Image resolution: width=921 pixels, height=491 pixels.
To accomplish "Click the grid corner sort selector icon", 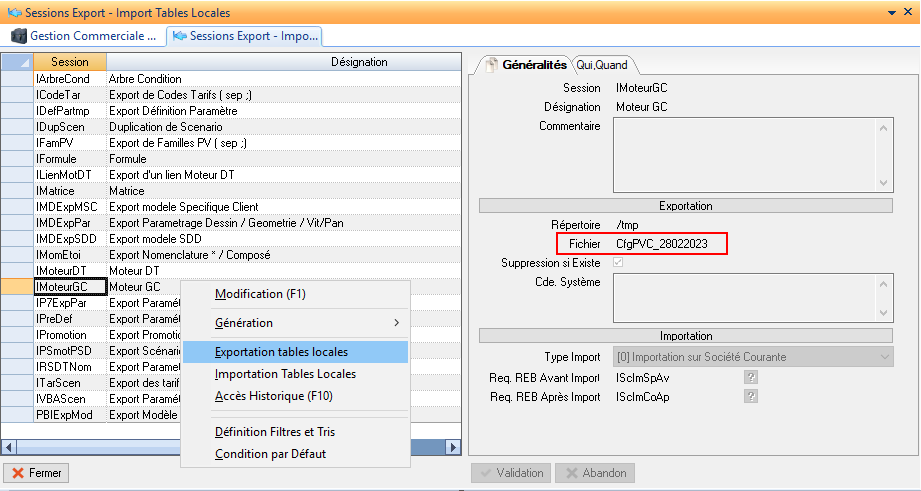I will (18, 62).
